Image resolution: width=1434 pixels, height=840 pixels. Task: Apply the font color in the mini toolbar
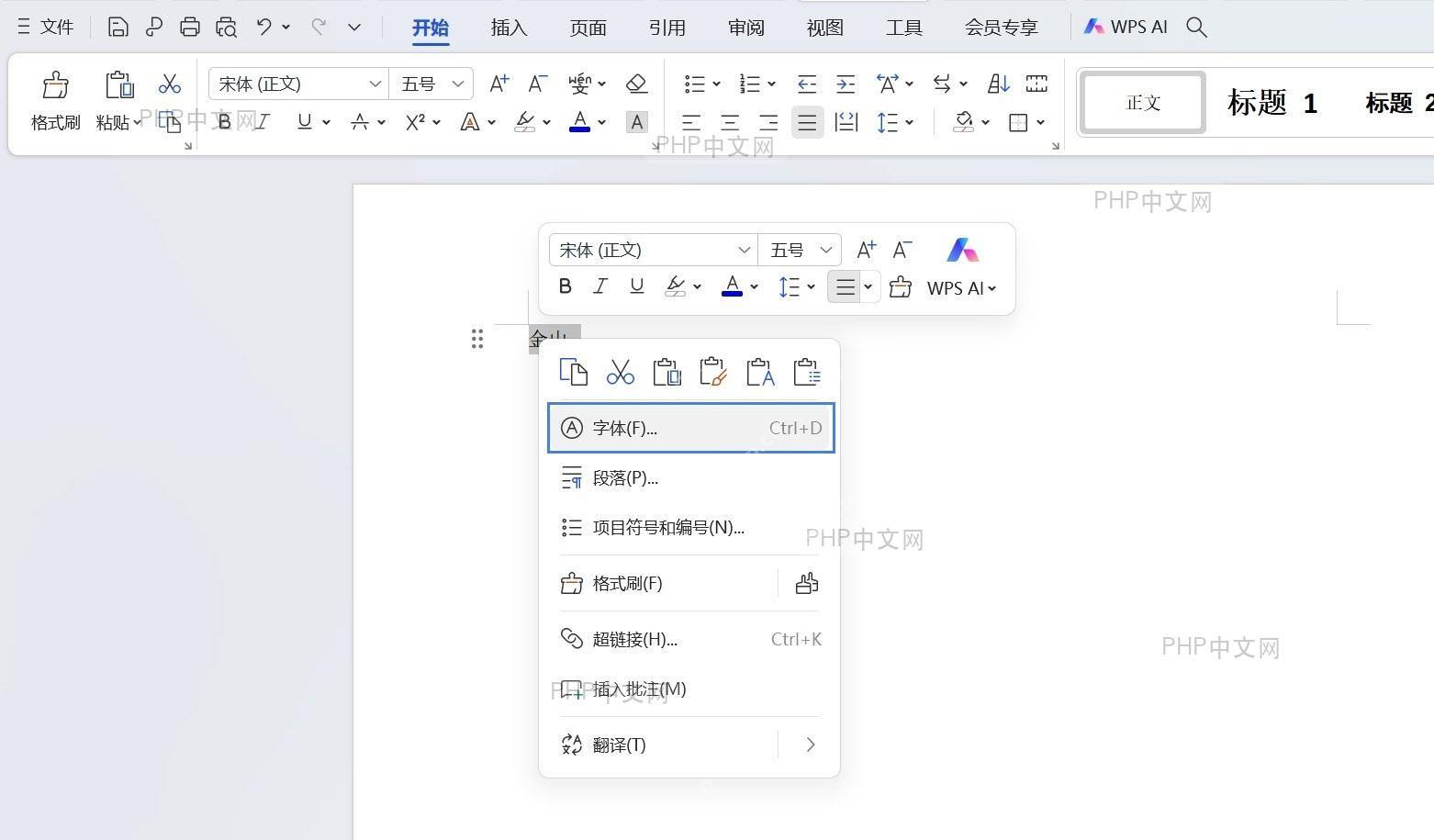(732, 286)
